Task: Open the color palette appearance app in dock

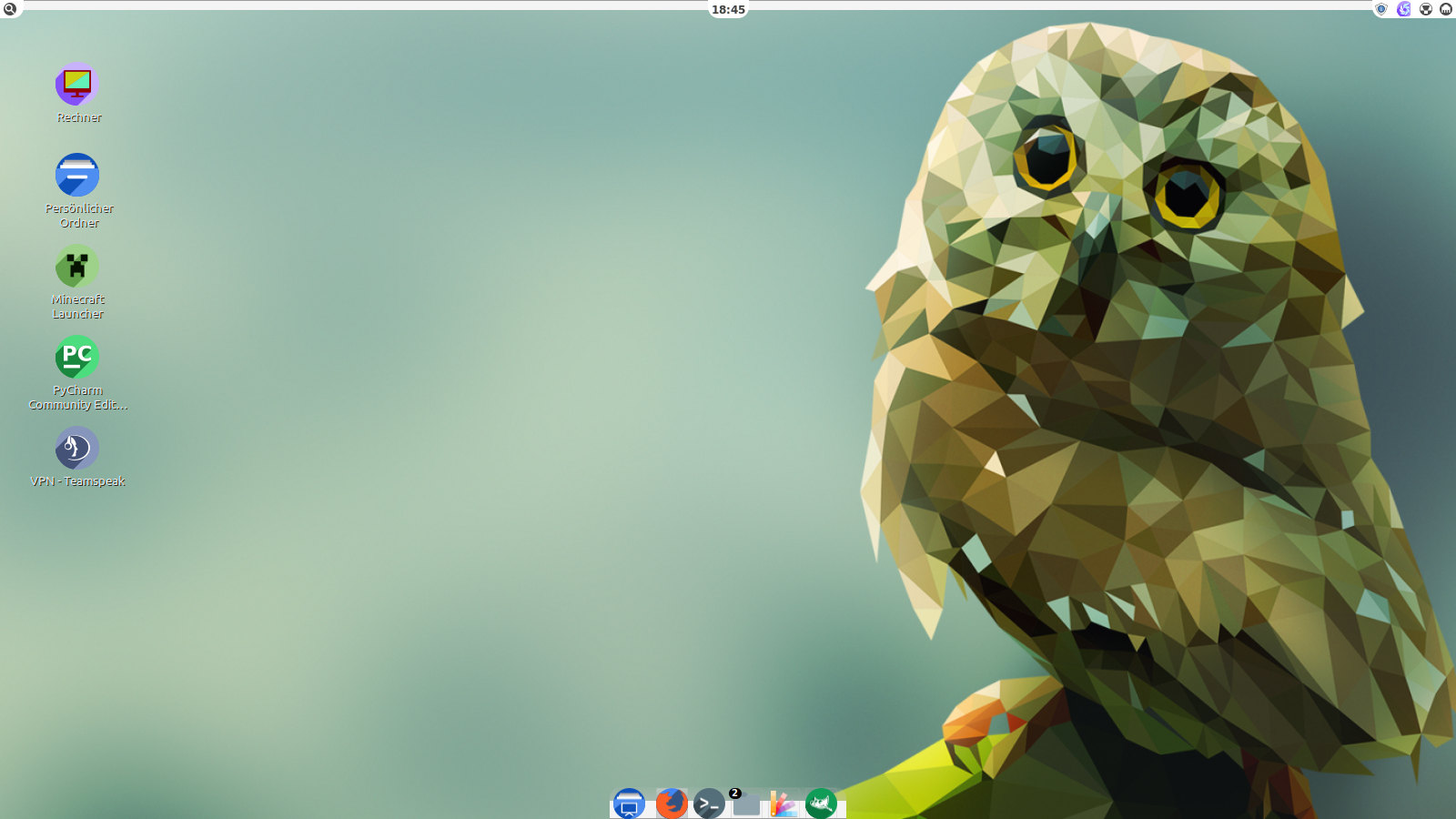Action: [x=784, y=804]
